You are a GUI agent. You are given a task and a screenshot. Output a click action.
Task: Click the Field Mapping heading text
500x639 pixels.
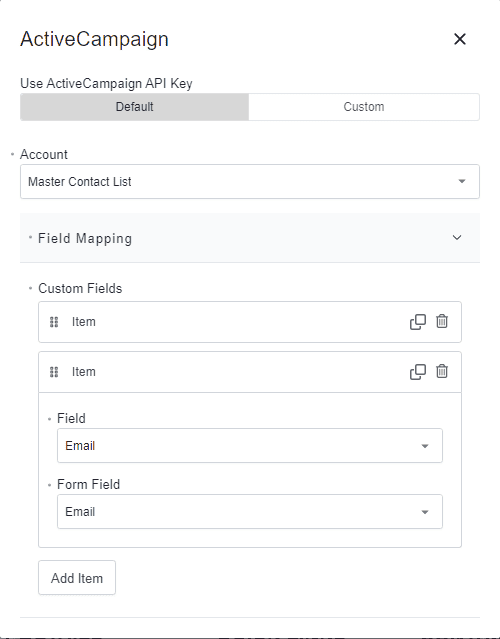[85, 238]
